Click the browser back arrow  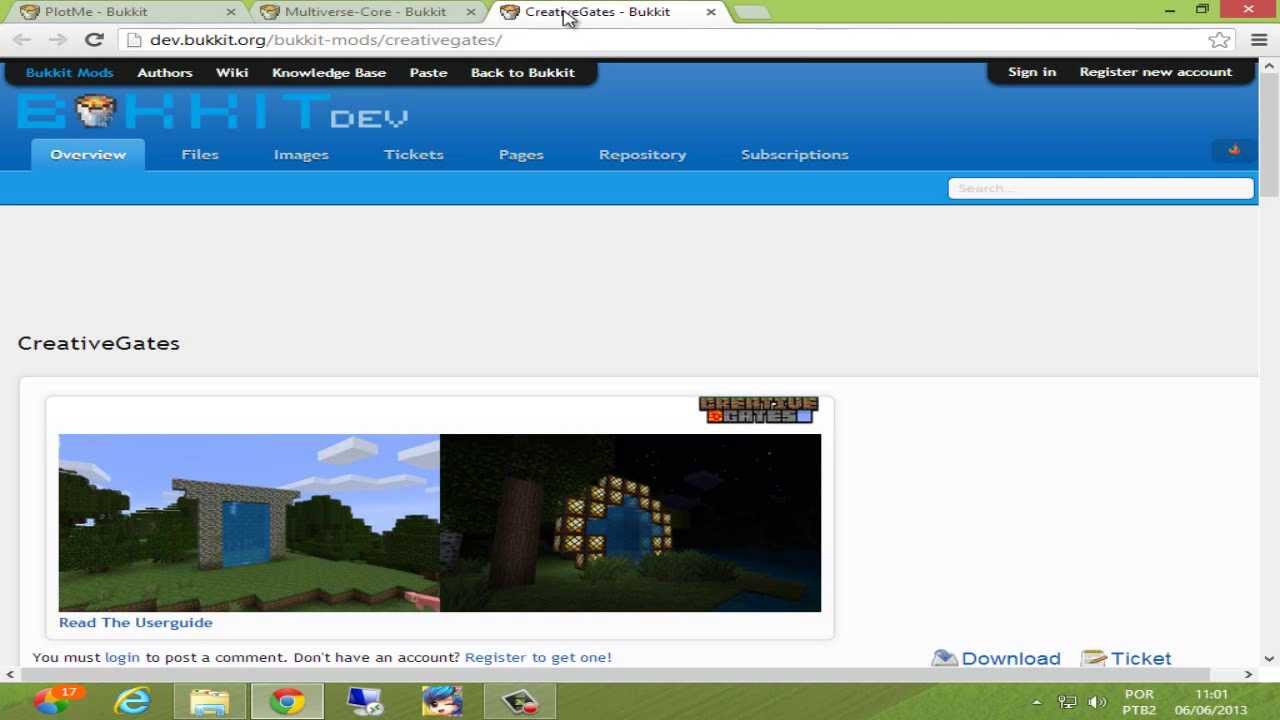pyautogui.click(x=22, y=40)
